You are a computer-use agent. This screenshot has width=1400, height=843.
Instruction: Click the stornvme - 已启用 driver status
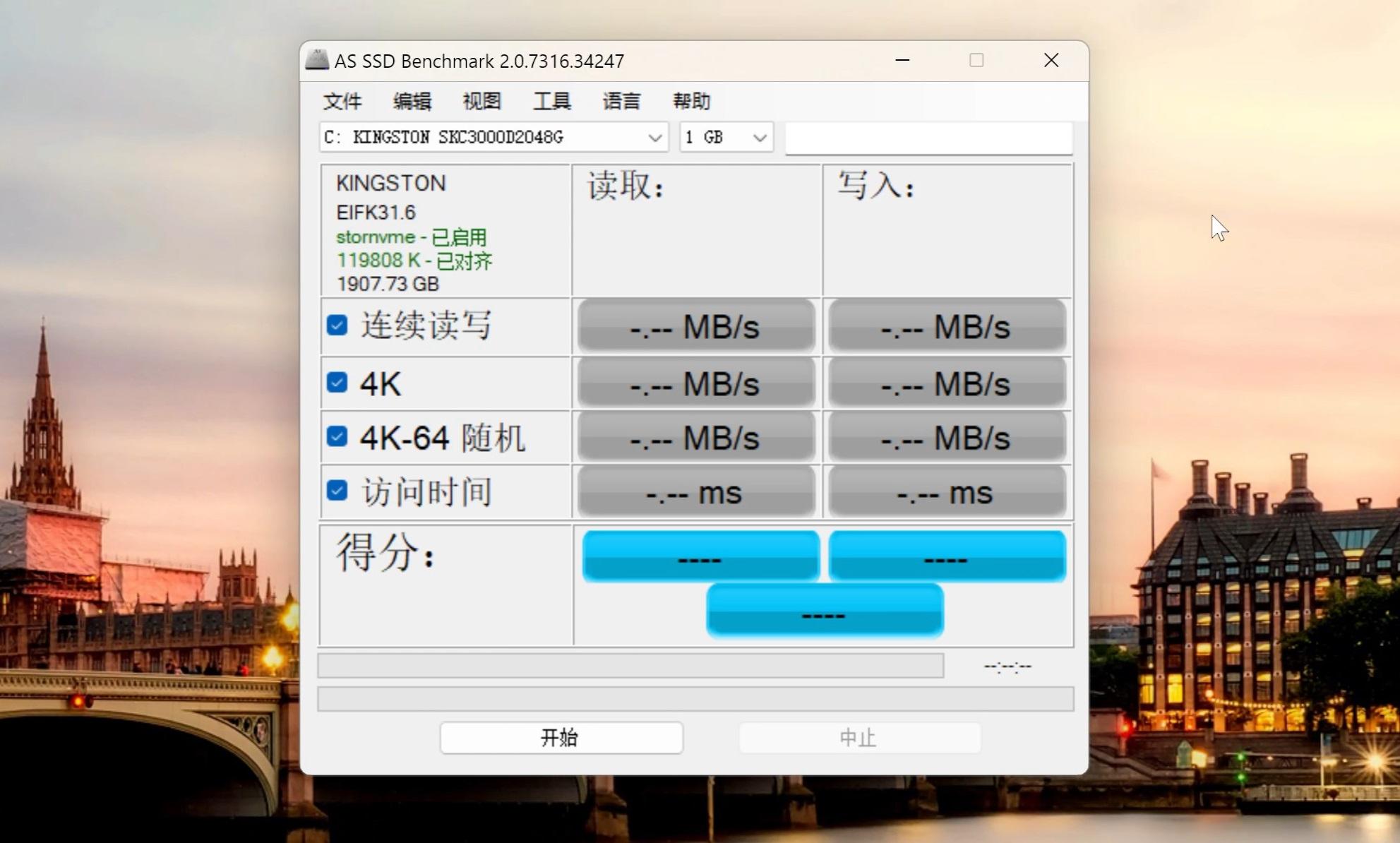[x=412, y=237]
